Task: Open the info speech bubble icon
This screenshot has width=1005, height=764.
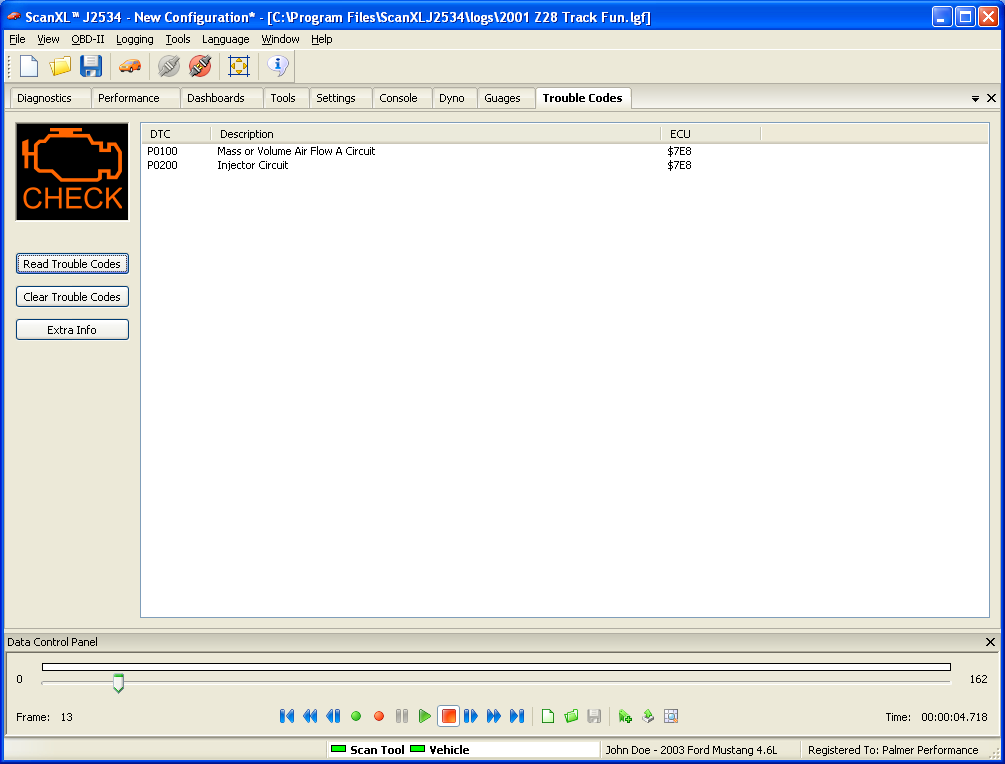Action: click(278, 65)
